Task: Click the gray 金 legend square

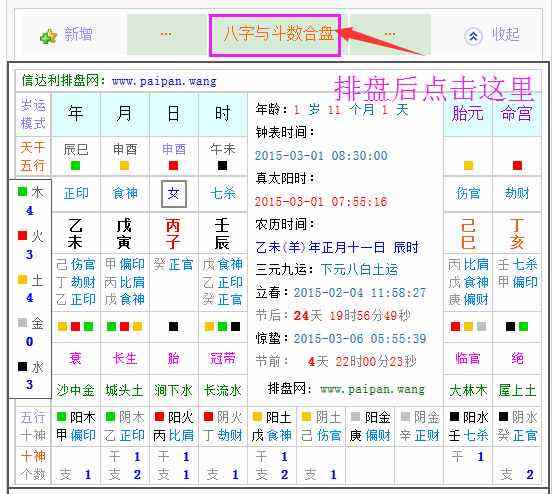Action: tap(23, 322)
